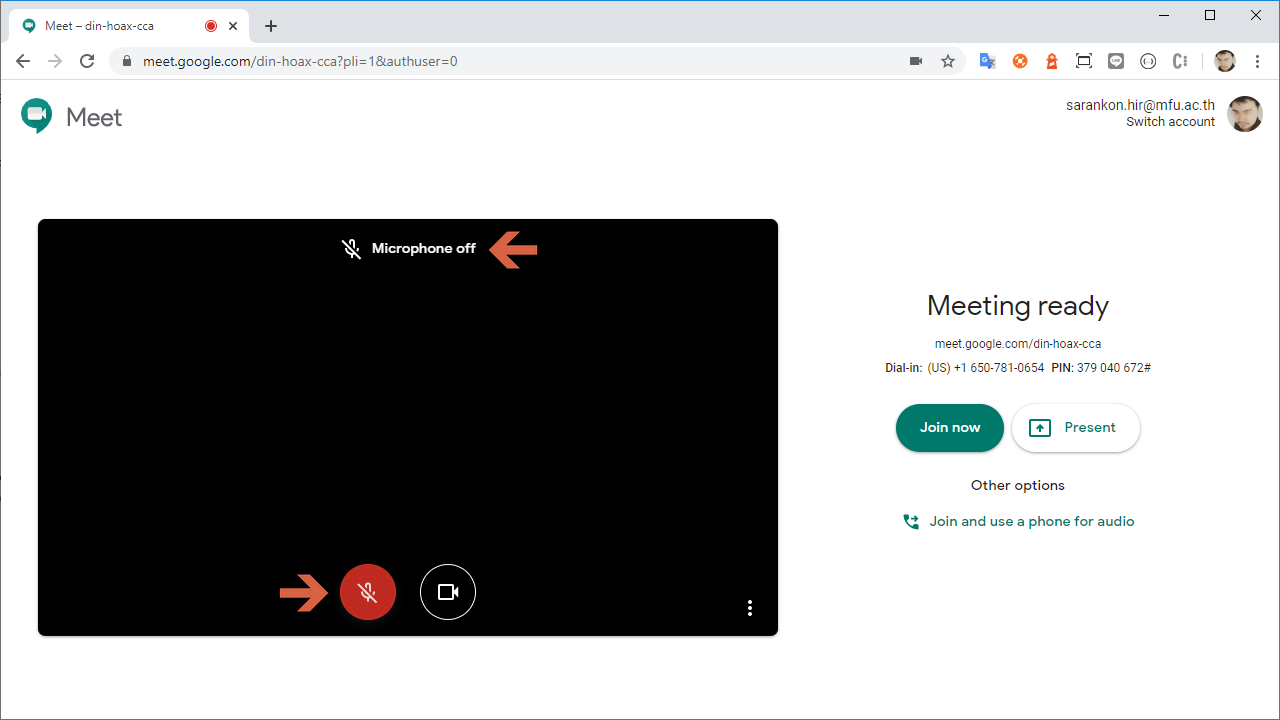This screenshot has width=1280, height=720.
Task: Click the dial-in number (US) +1 650-781-0654
Action: pos(986,368)
